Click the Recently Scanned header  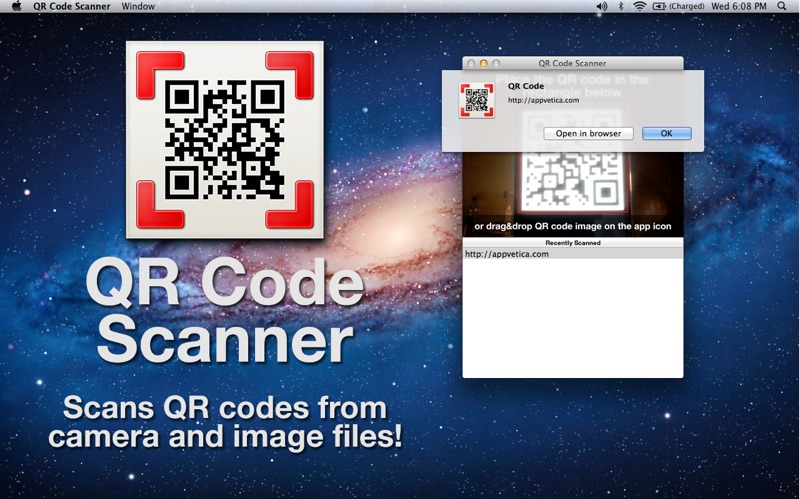pyautogui.click(x=572, y=243)
